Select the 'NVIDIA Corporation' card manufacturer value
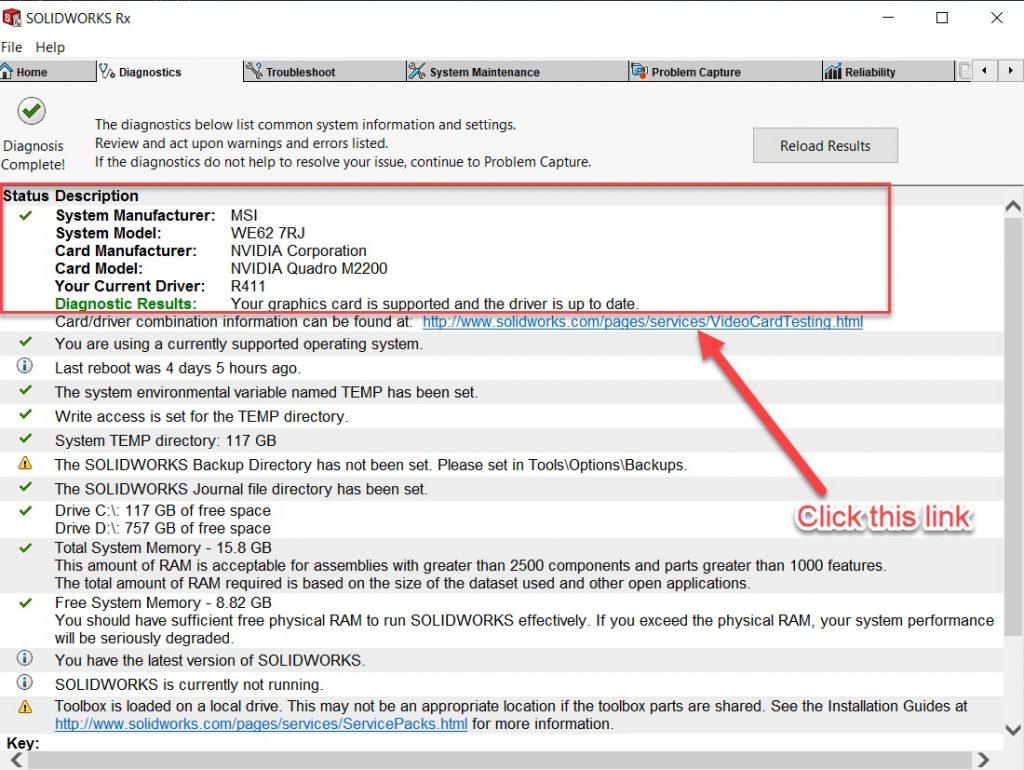Screen dimensions: 1024x770 (x=298, y=251)
